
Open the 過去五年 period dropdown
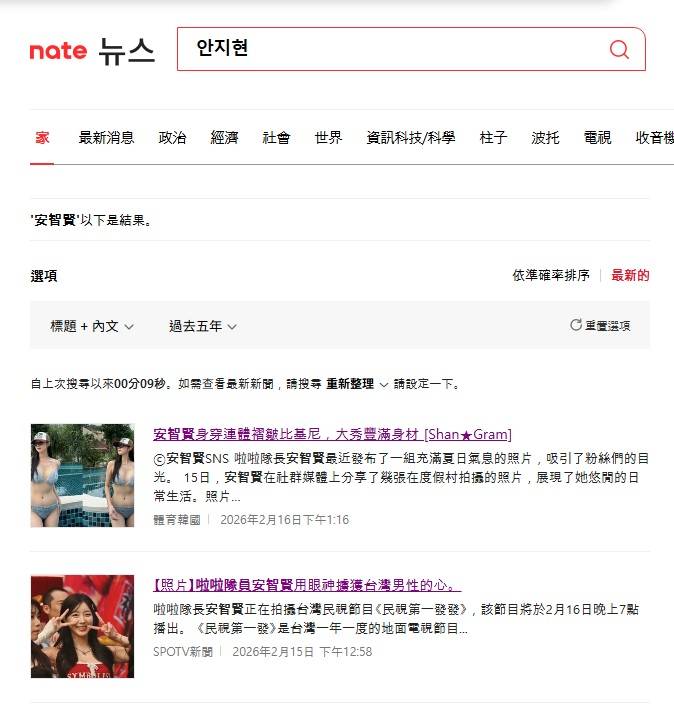203,326
